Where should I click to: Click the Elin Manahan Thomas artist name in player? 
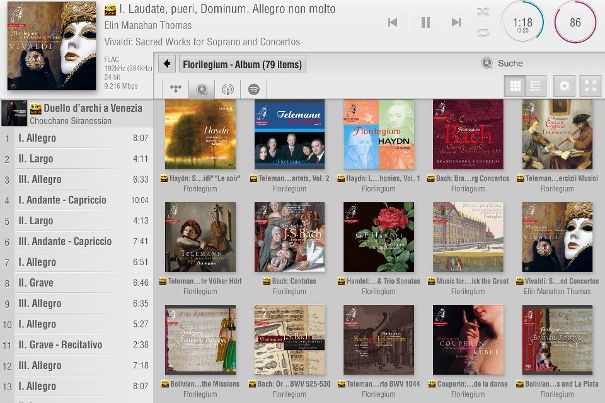click(148, 25)
